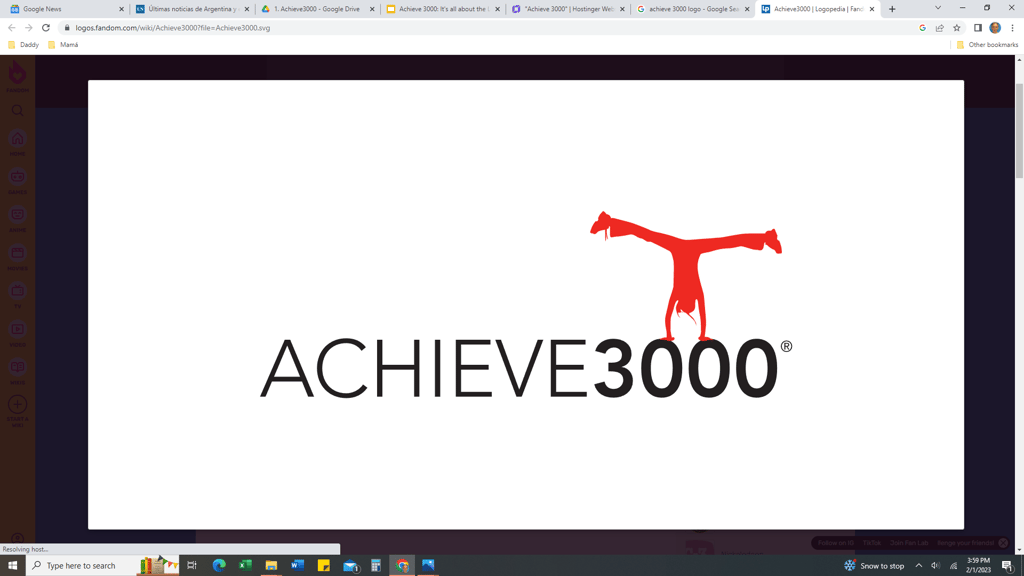Click the scrollbar down arrow

tap(1019, 551)
